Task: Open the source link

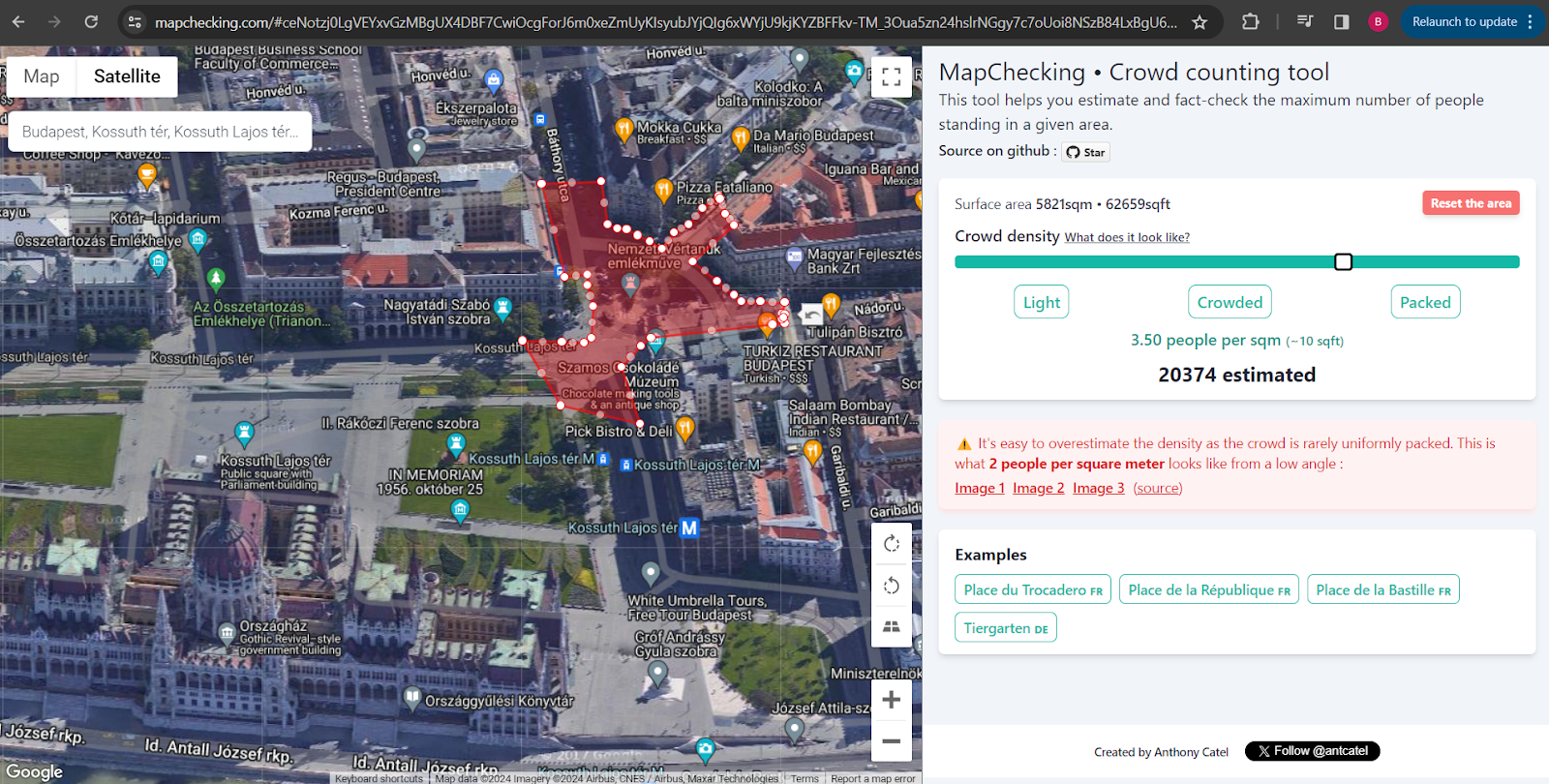Action: (1158, 488)
